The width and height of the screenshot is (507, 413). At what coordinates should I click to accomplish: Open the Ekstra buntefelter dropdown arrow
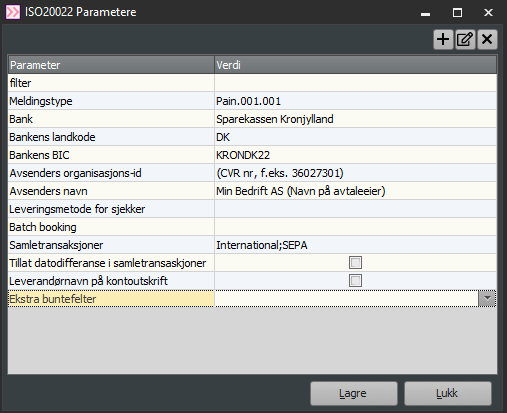487,298
